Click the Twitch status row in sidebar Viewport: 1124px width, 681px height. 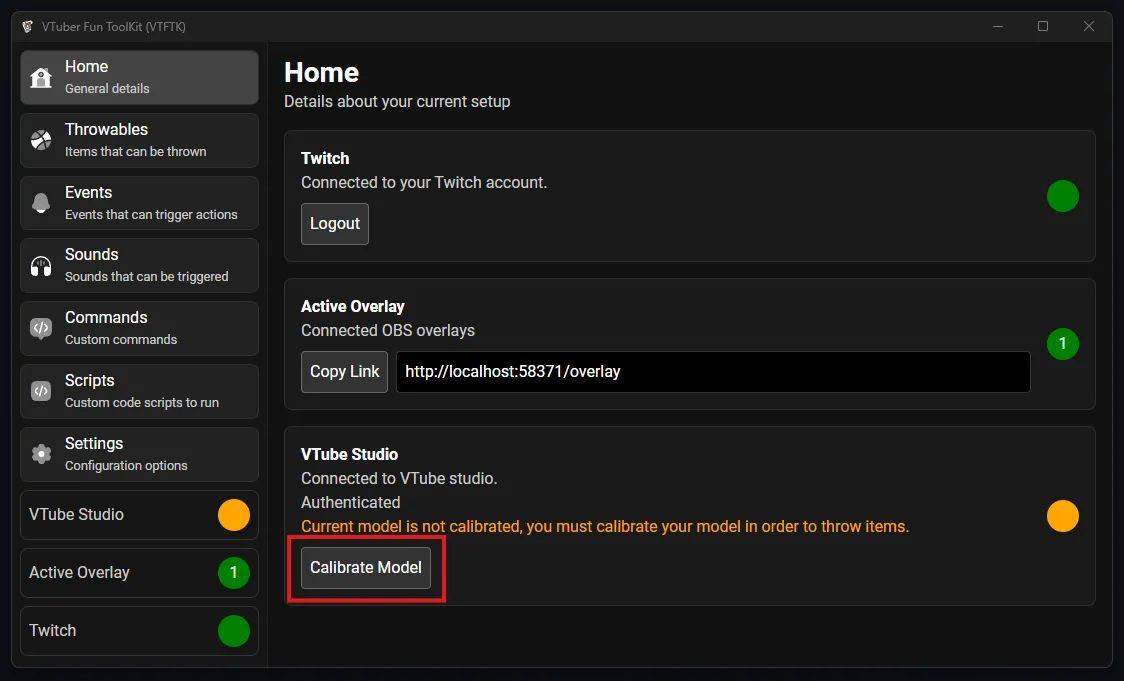click(x=139, y=631)
